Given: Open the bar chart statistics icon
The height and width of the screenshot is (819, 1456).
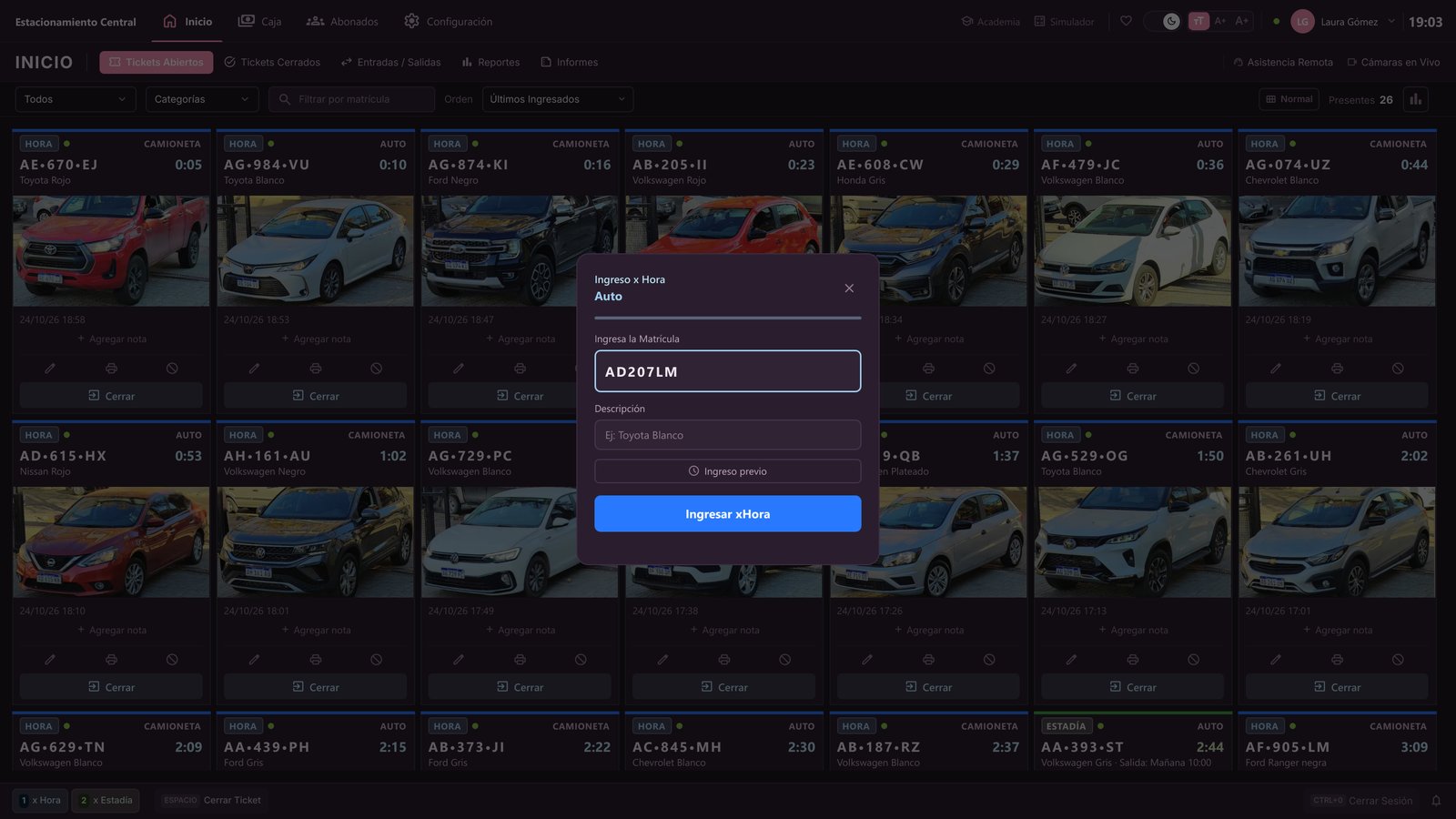Looking at the screenshot, I should coord(1415,99).
